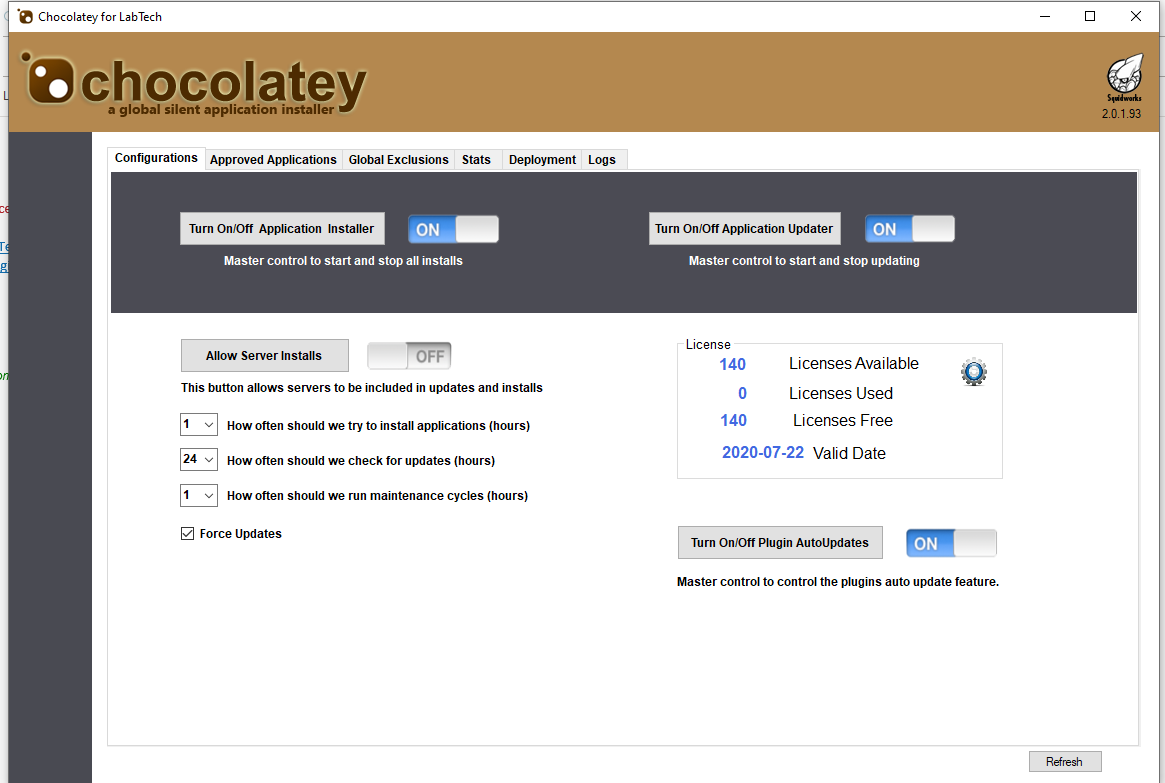Go to the Stats tab

coord(476,160)
